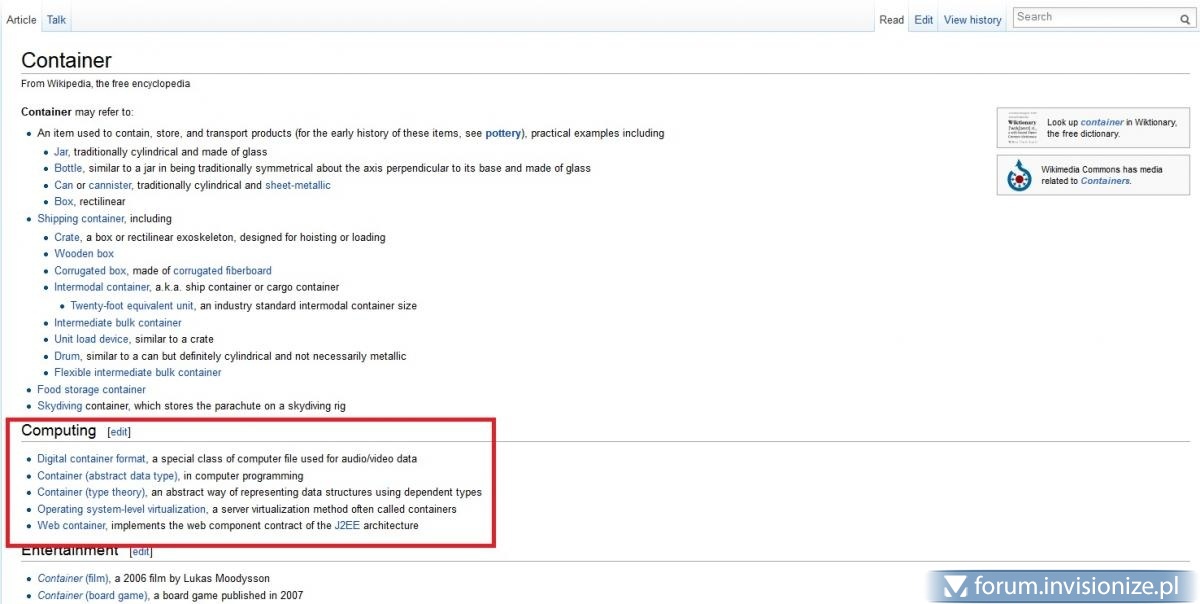Viewport: 1200px width, 604px height.
Task: Open Twenty-foot equivalent unit article
Action: click(x=132, y=305)
